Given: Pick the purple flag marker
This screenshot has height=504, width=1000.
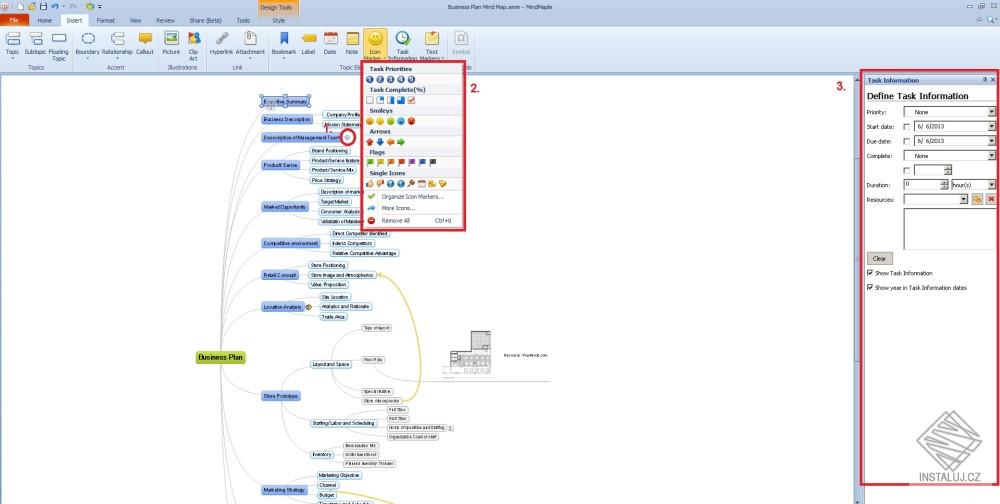Looking at the screenshot, I should coord(411,163).
